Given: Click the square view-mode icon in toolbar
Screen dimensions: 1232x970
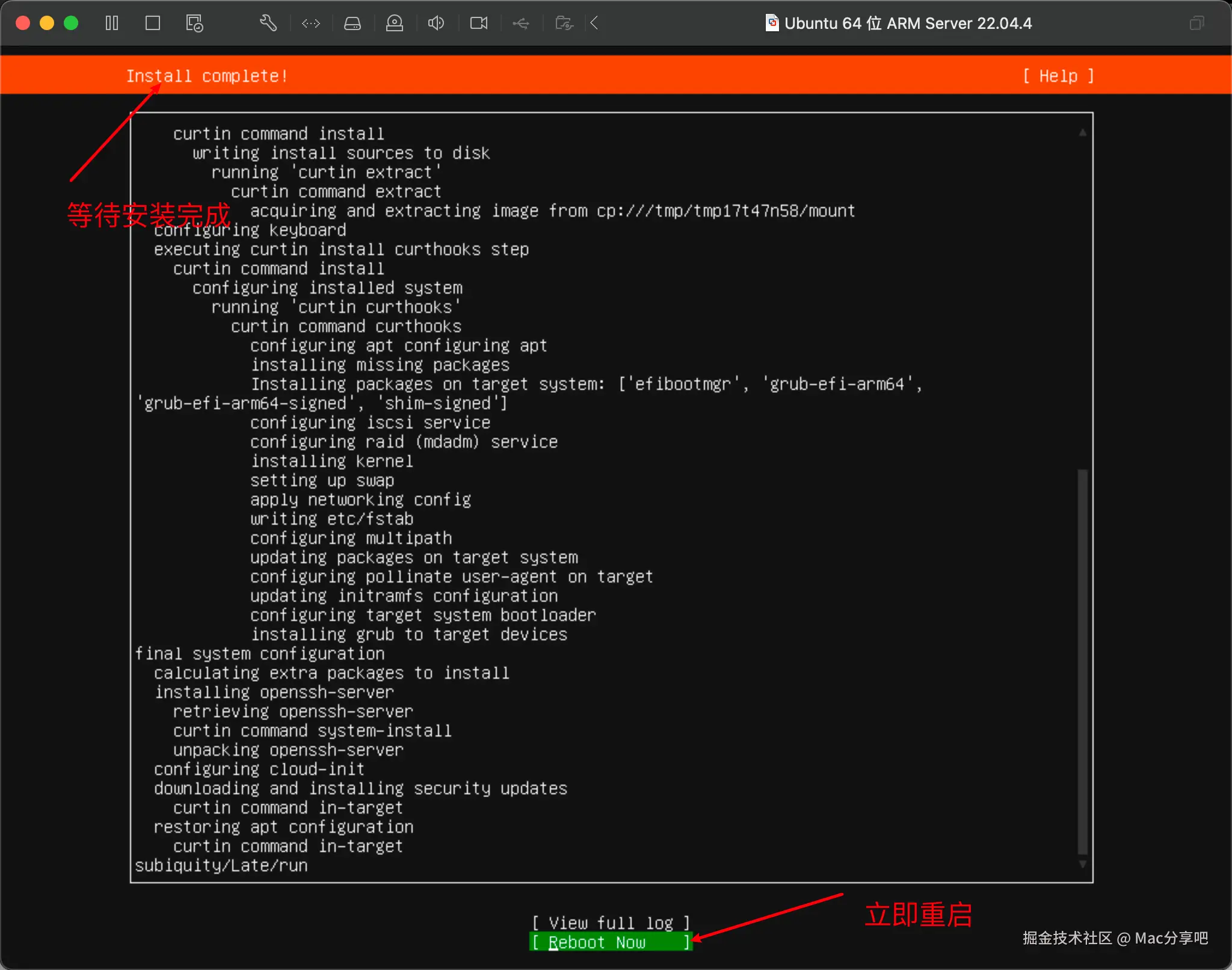Looking at the screenshot, I should click(x=153, y=23).
